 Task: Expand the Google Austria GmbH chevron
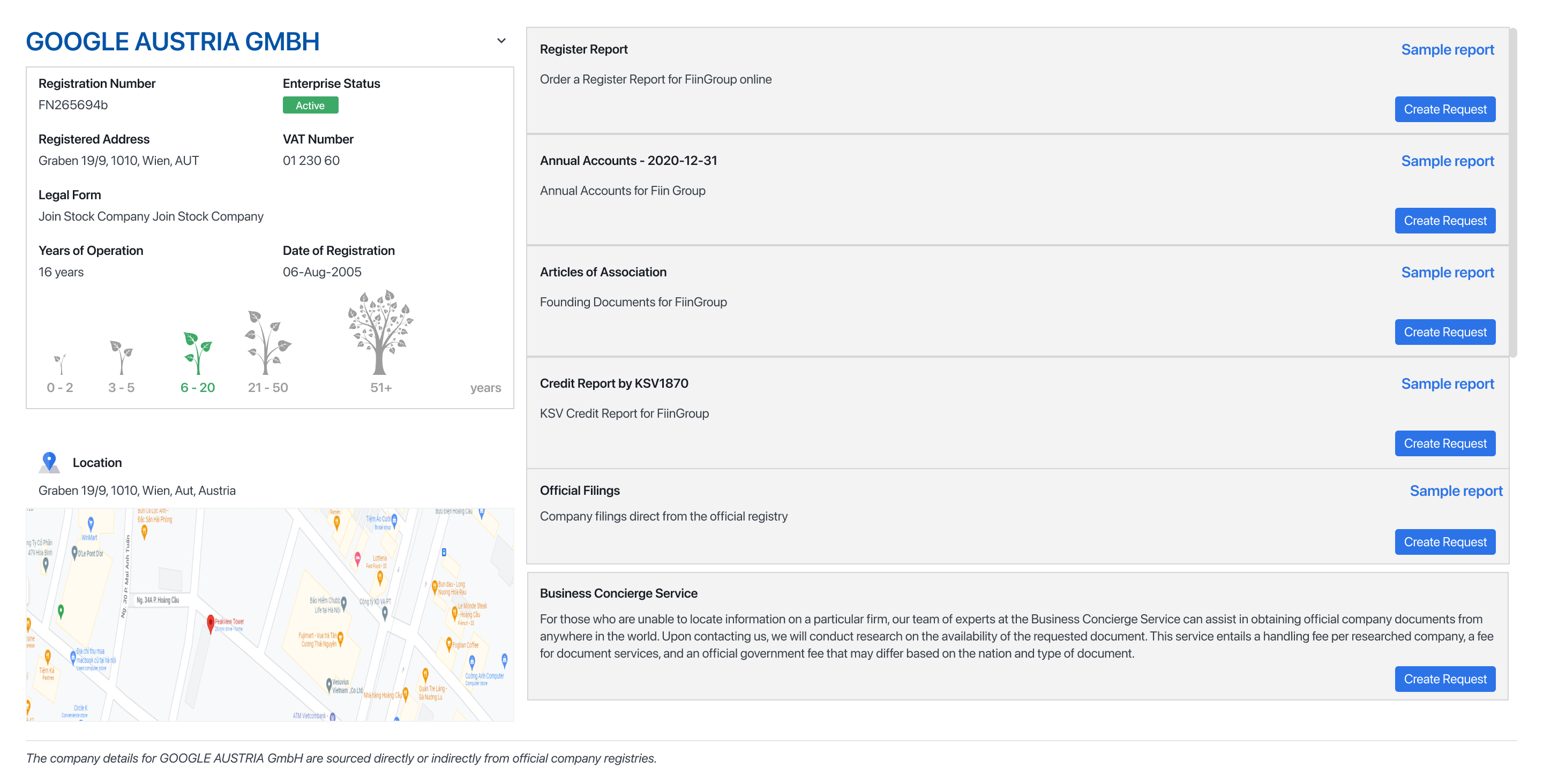(x=501, y=41)
